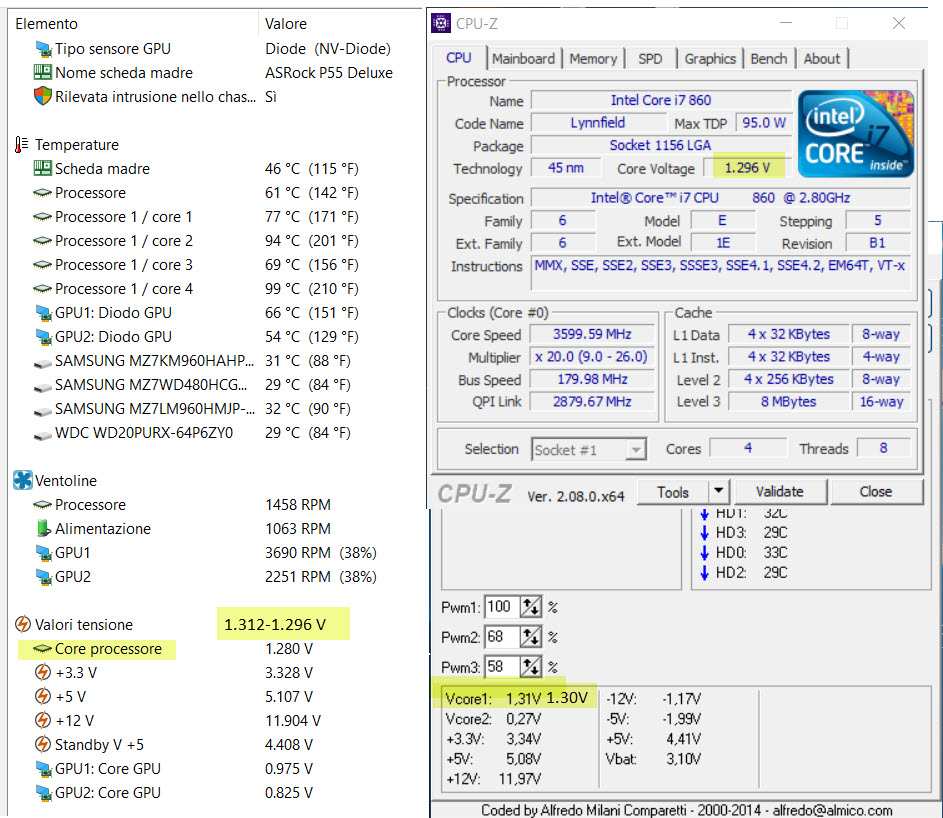Click the GPU2: Core GPU voltage icon
This screenshot has width=943, height=818.
point(43,793)
